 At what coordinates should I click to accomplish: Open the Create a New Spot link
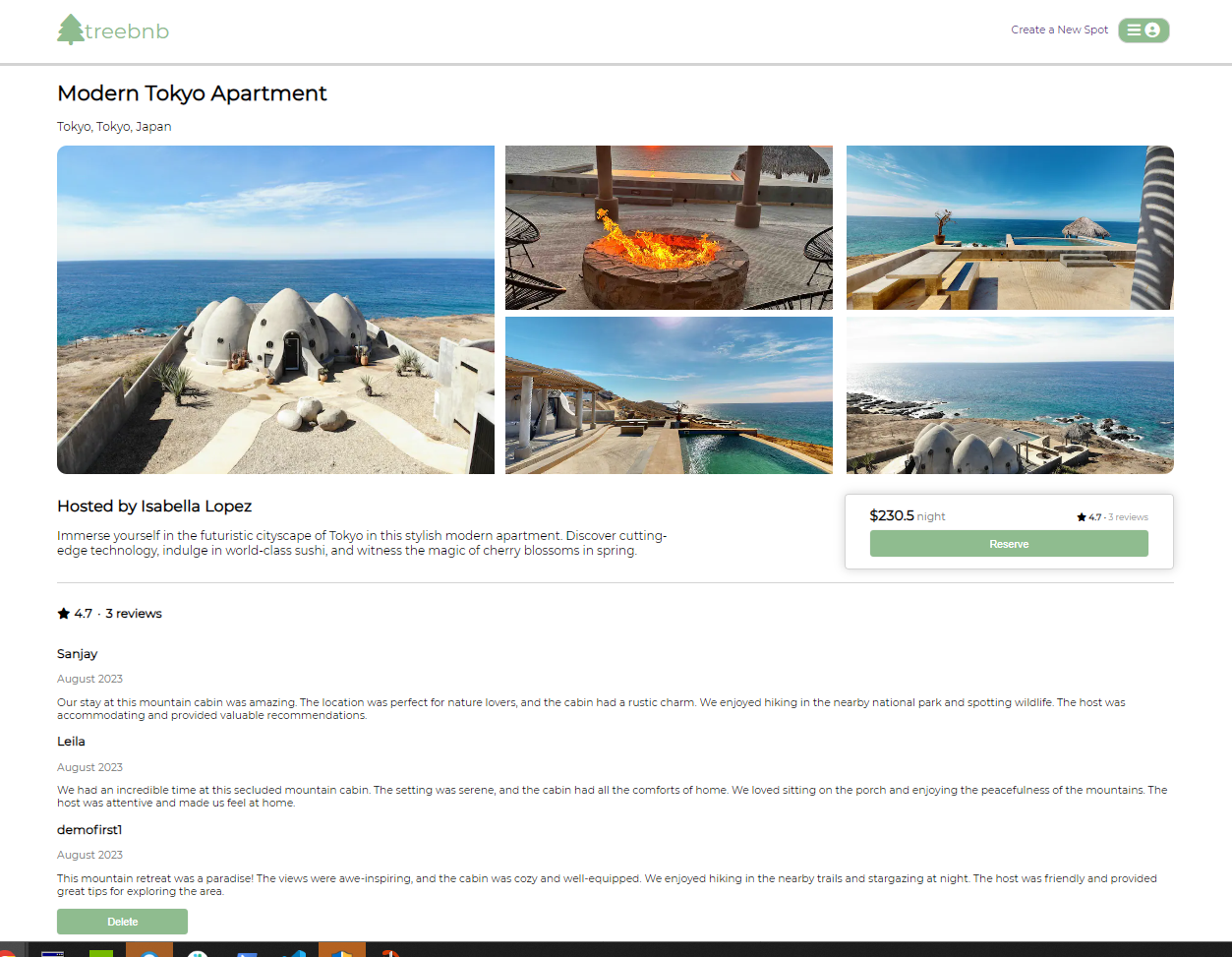coord(1059,30)
